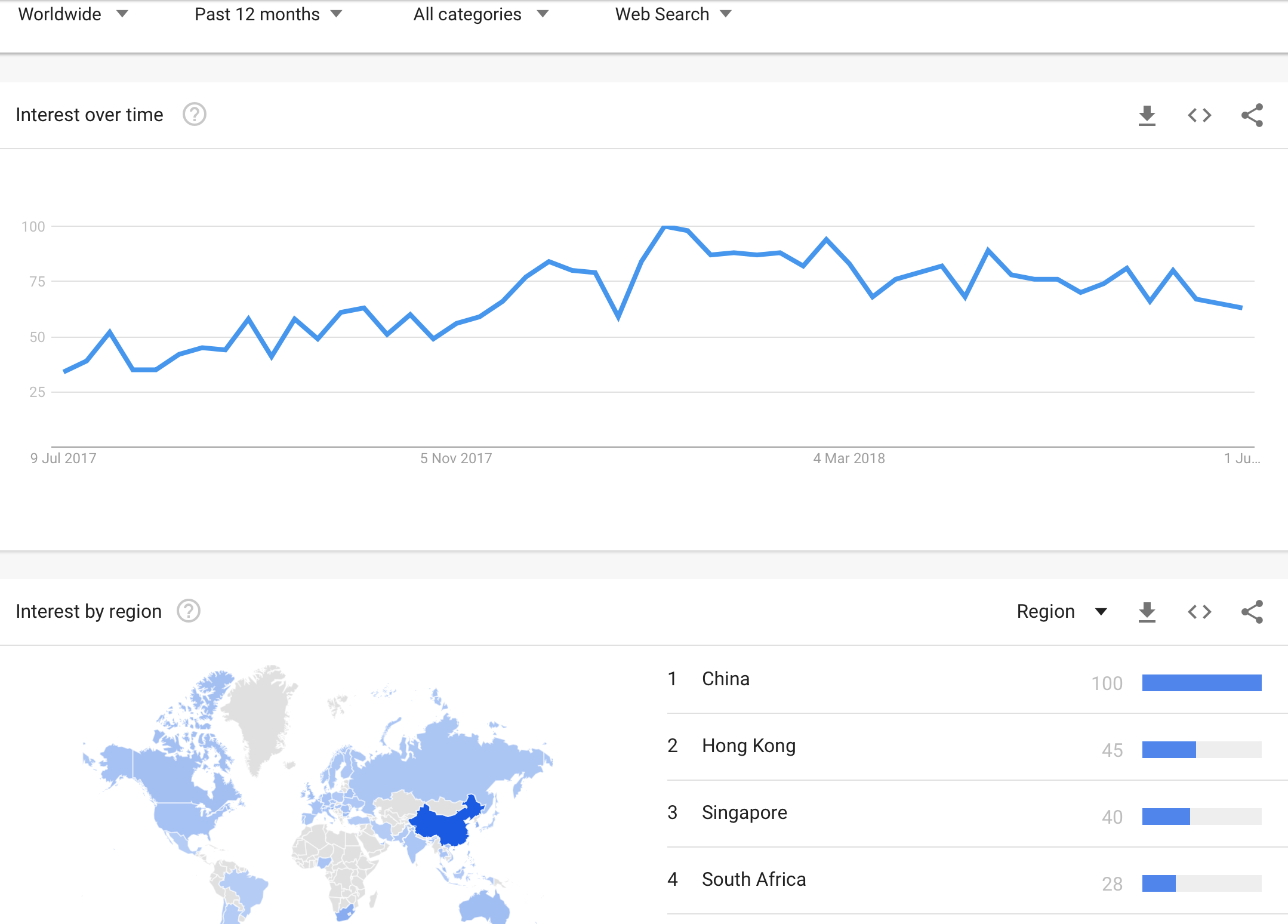Open the Worldwide location dropdown
1288x924 pixels.
[x=73, y=14]
